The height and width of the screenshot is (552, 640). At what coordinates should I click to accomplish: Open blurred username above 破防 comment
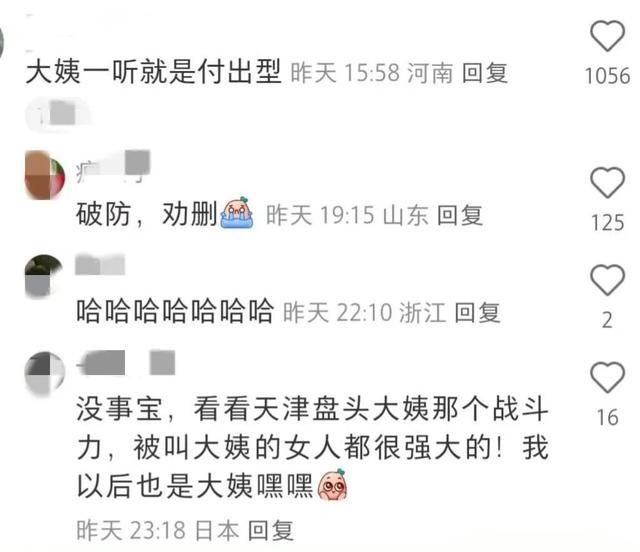113,166
